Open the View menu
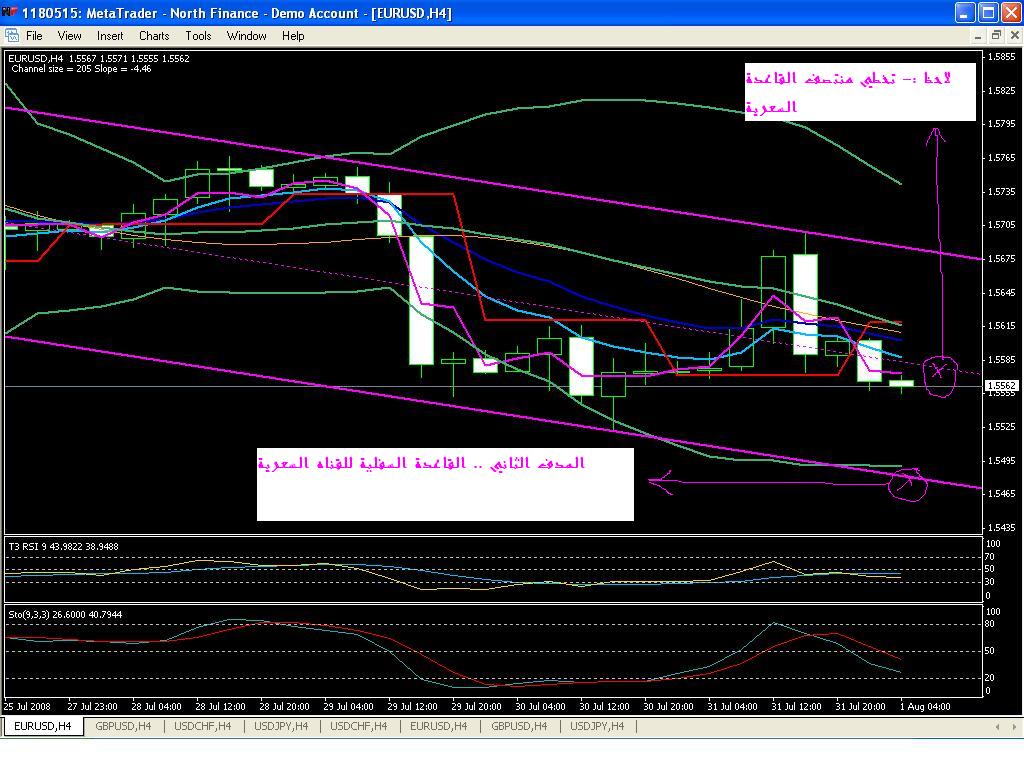1024x768 pixels. coord(69,36)
